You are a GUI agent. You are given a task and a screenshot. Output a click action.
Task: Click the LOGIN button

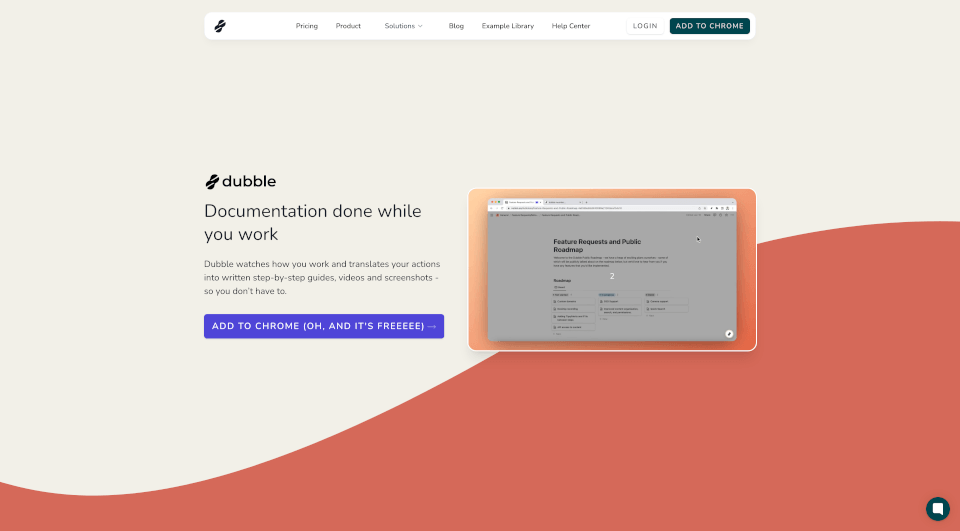point(645,26)
